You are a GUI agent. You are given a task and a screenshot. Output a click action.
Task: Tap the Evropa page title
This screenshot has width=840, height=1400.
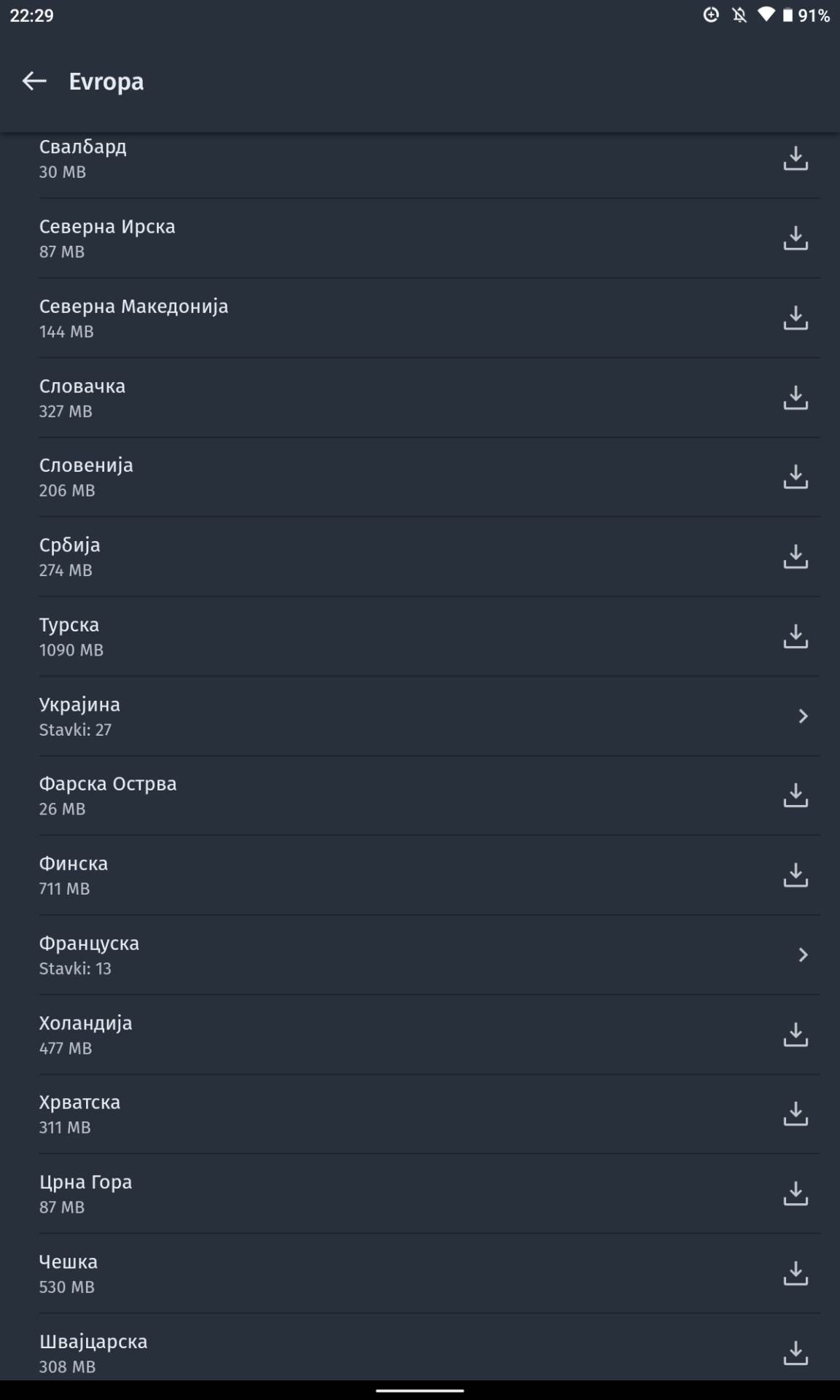coord(106,82)
